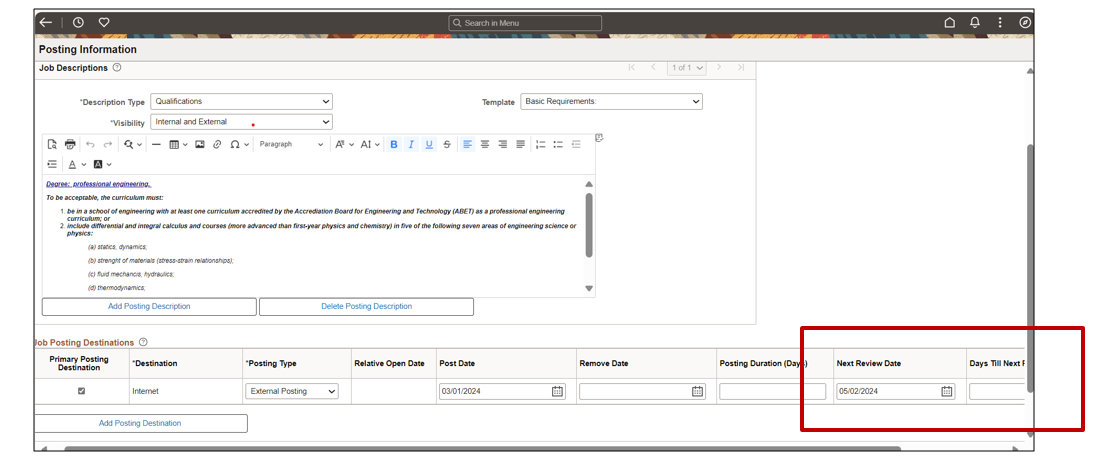Insert a horizontal line

point(156,144)
